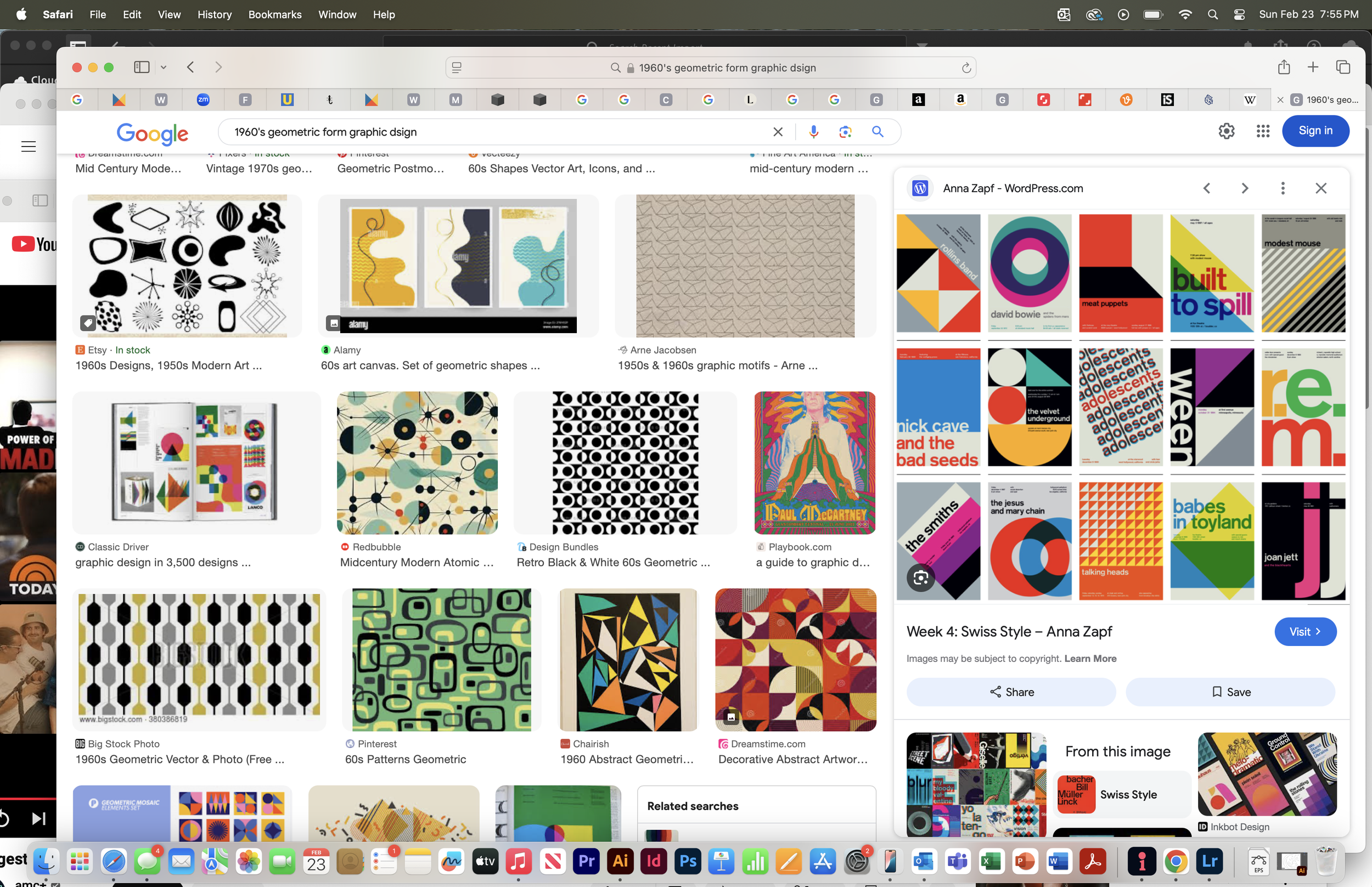Click the blue magnifier search button
1372x887 pixels.
(878, 132)
